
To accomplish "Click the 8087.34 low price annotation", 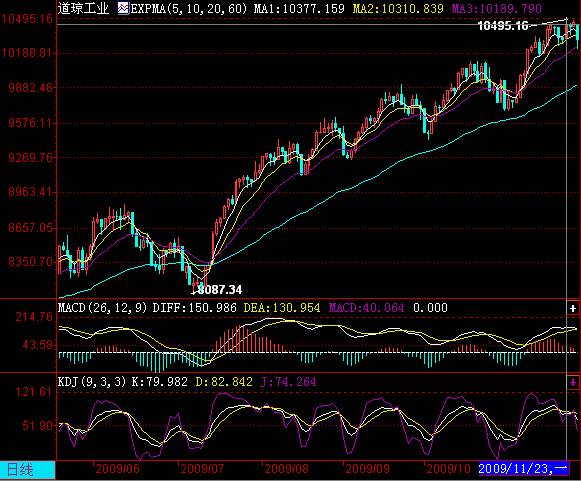I will pyautogui.click(x=220, y=290).
